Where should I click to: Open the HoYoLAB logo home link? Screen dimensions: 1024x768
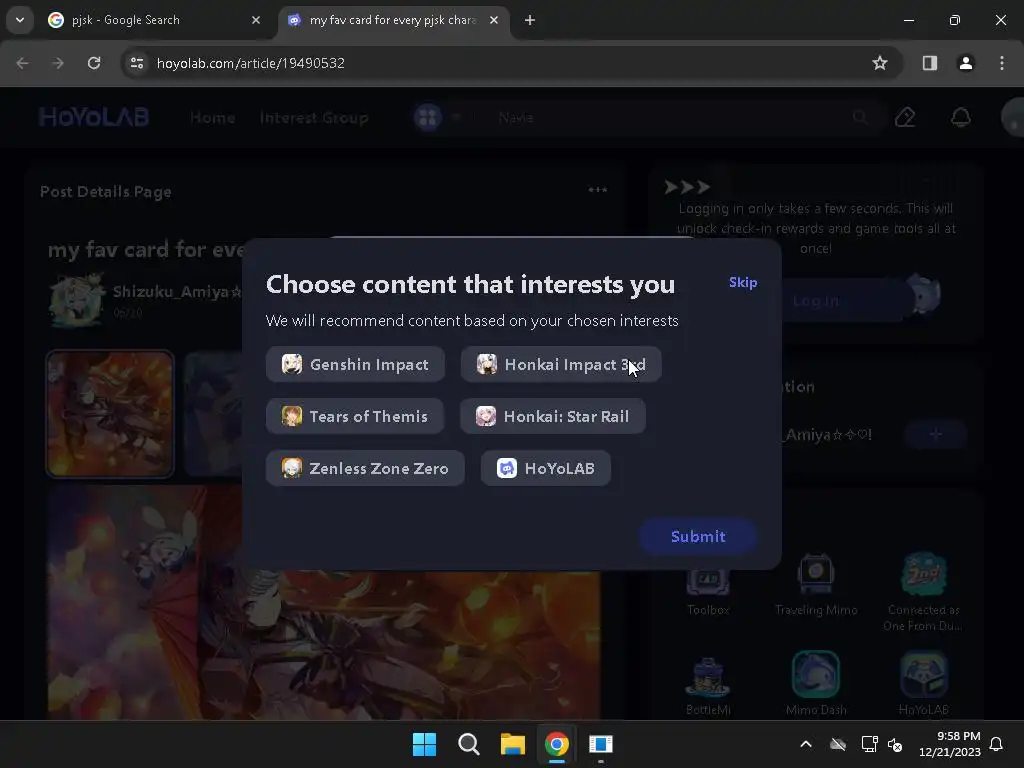[94, 118]
